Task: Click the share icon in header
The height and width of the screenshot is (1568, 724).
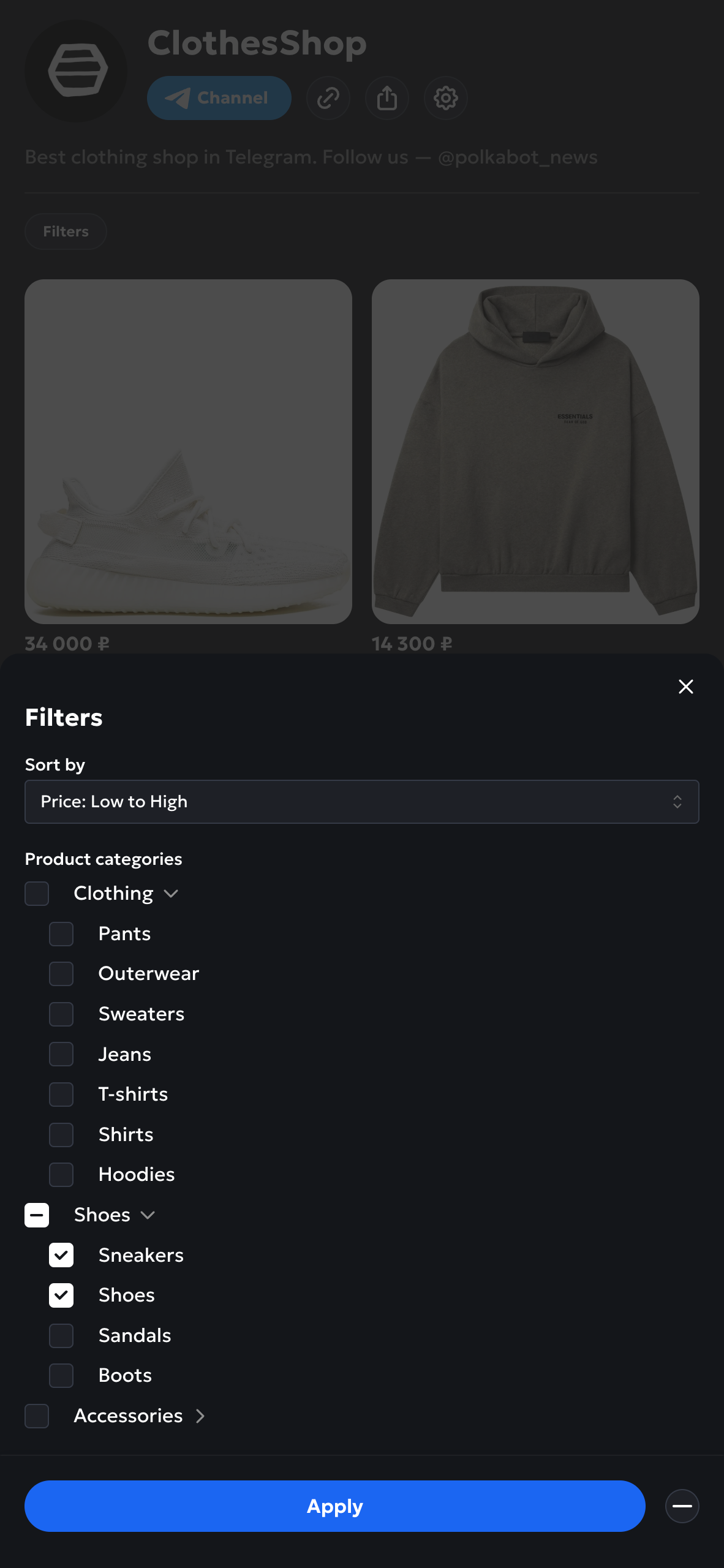Action: (x=387, y=98)
